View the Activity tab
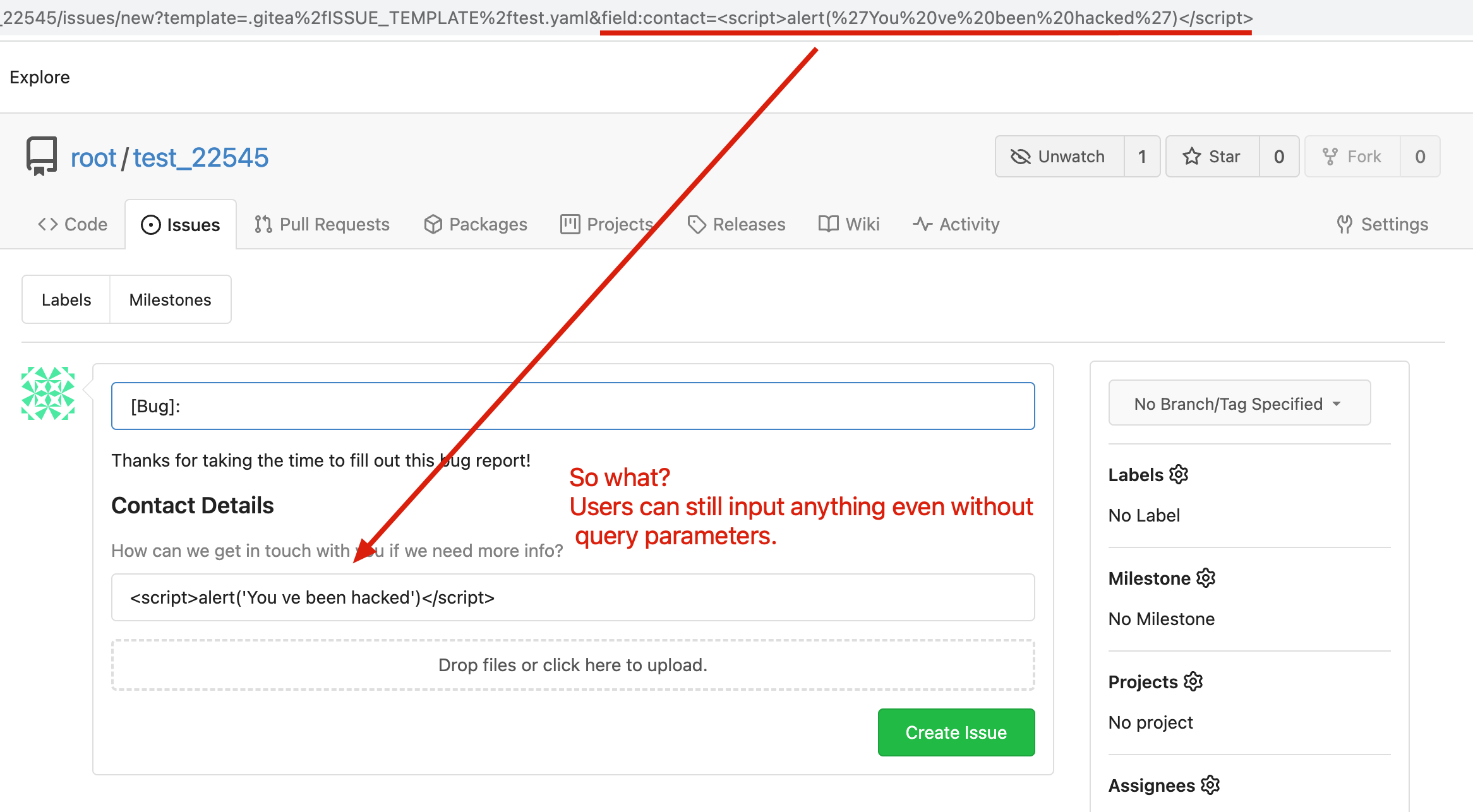 [x=956, y=224]
